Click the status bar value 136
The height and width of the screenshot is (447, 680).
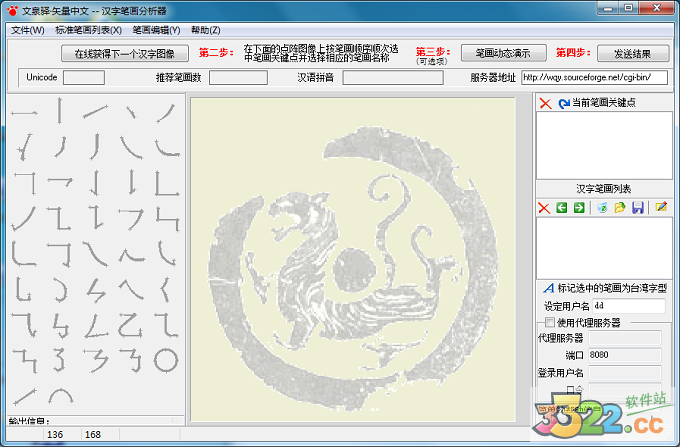click(x=55, y=434)
